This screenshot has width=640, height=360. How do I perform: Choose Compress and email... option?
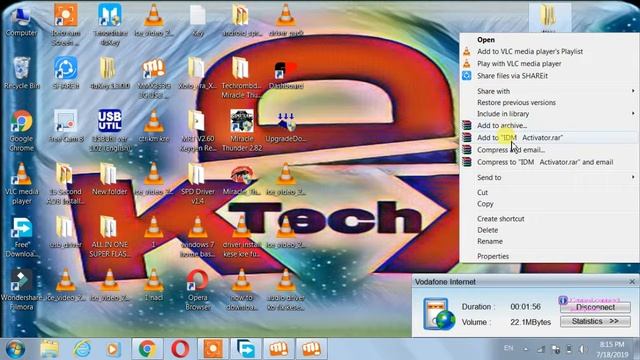pos(511,150)
